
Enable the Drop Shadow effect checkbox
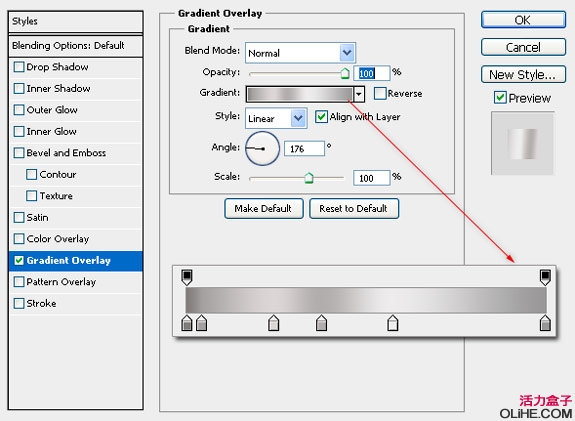[x=19, y=67]
